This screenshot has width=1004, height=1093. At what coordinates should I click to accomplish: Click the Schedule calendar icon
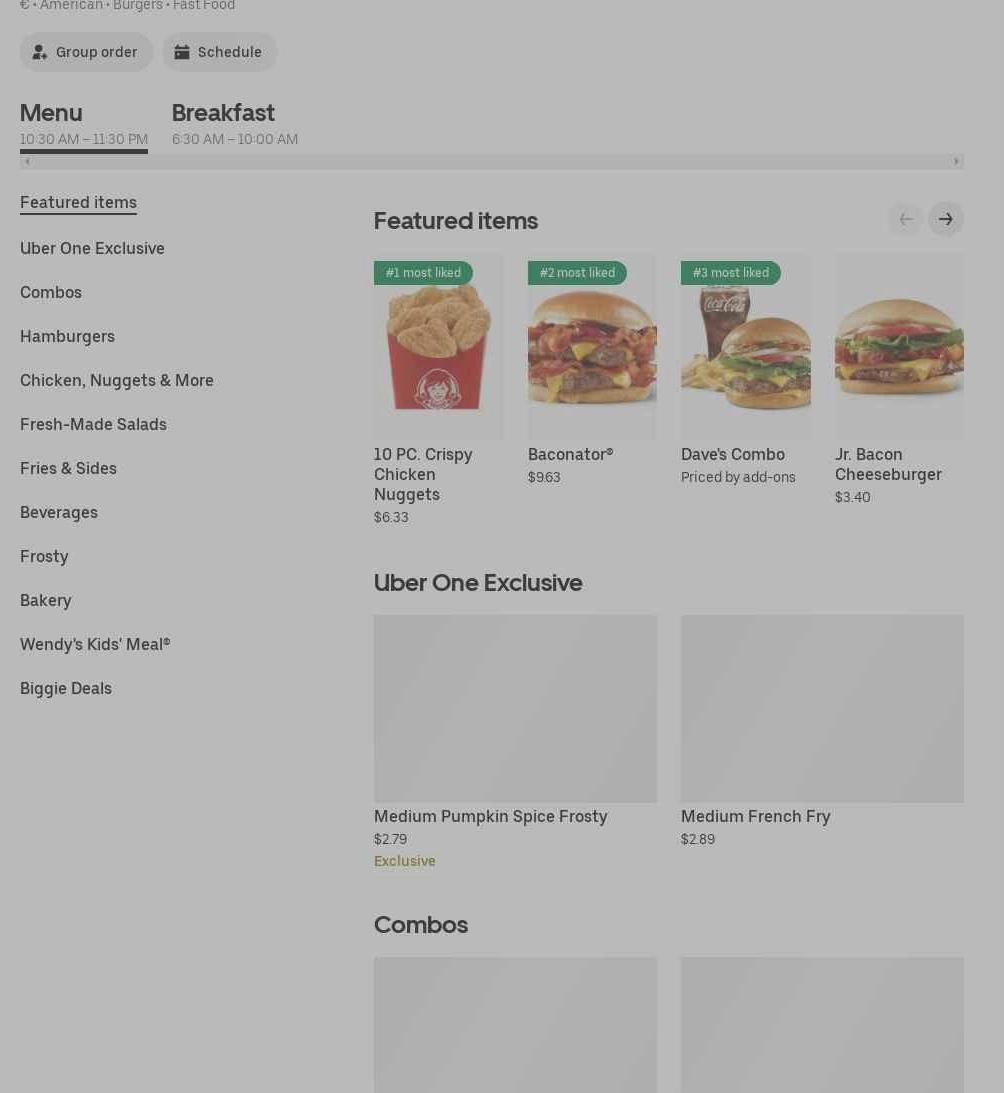click(182, 52)
